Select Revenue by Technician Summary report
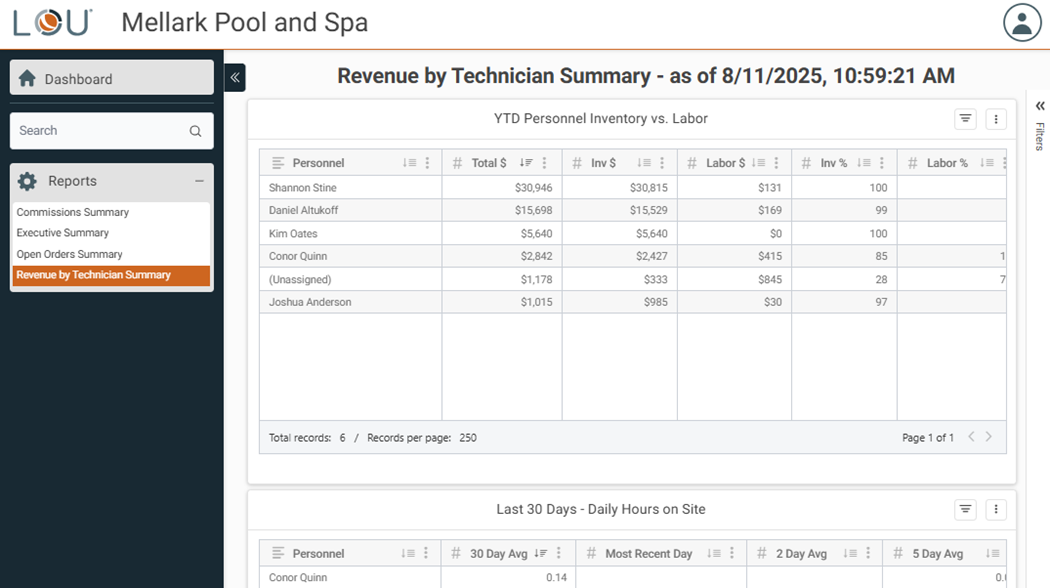1050x588 pixels. (x=111, y=275)
